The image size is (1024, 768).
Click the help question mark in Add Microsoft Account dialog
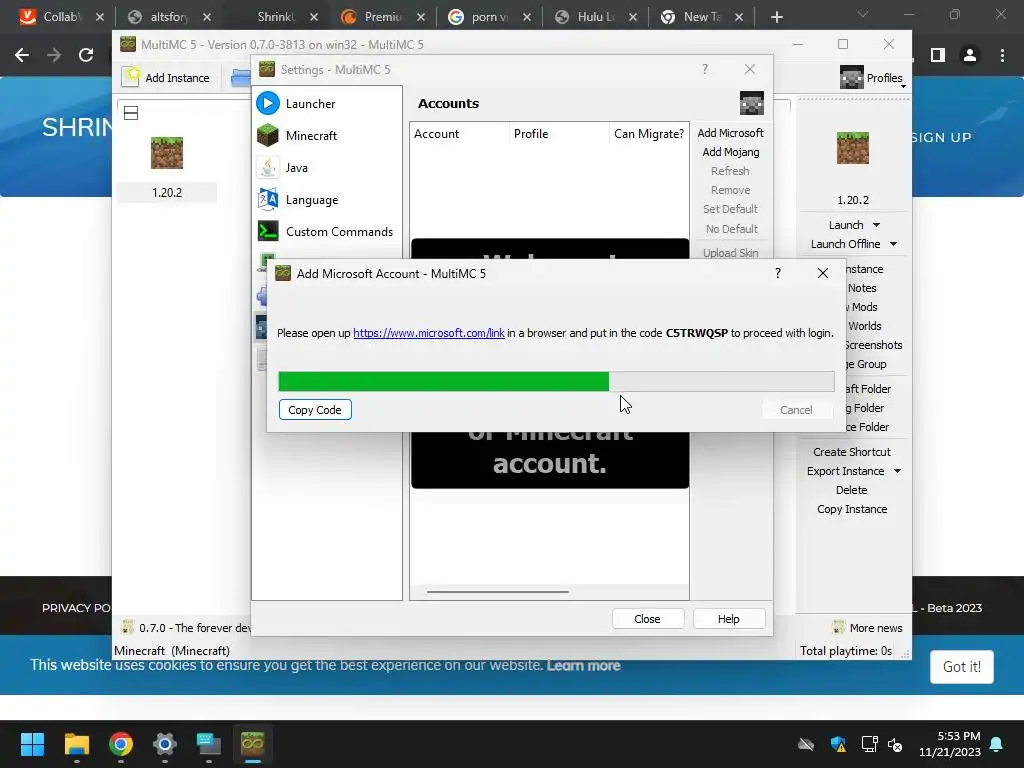[x=777, y=273]
